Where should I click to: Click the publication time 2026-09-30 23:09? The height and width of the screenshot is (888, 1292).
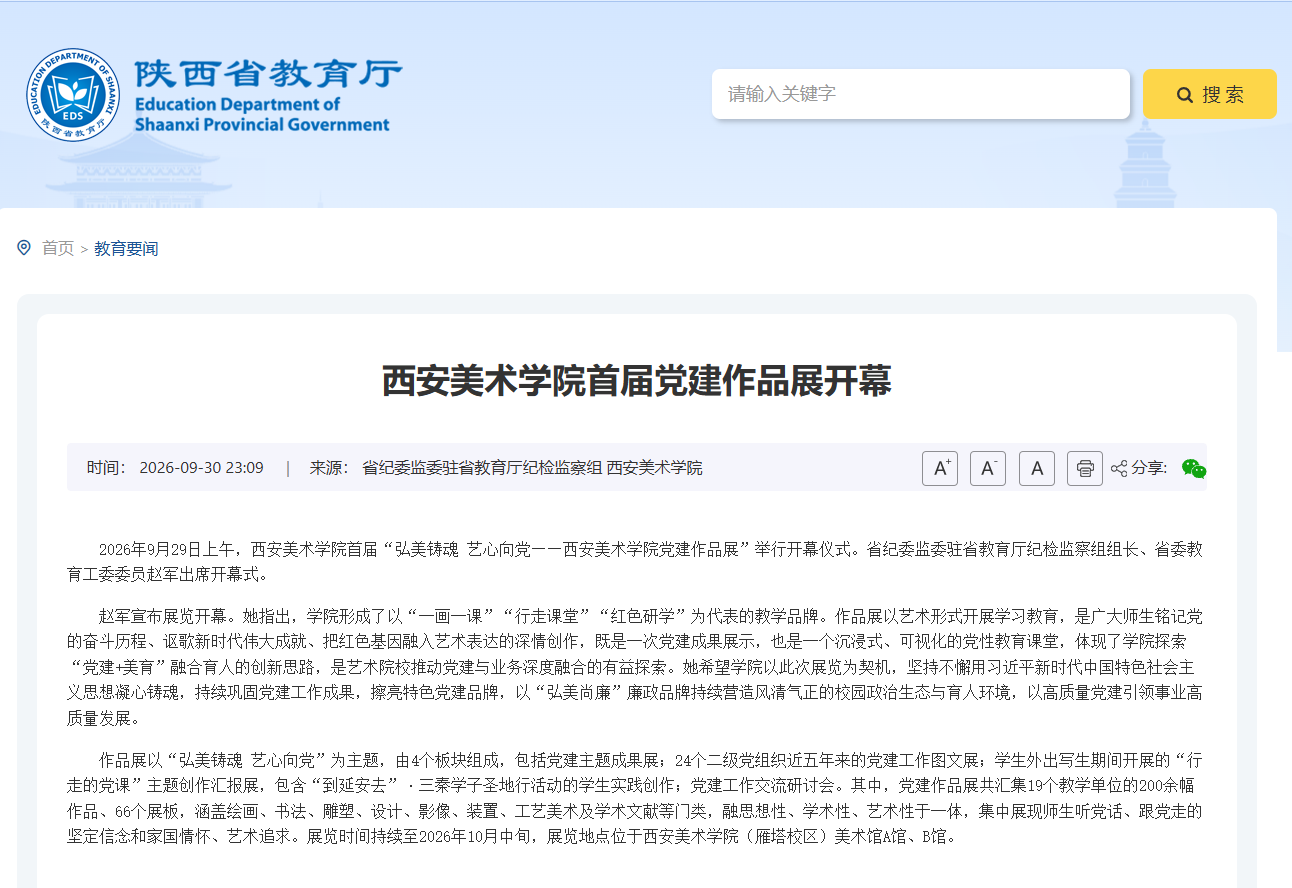[x=201, y=468]
